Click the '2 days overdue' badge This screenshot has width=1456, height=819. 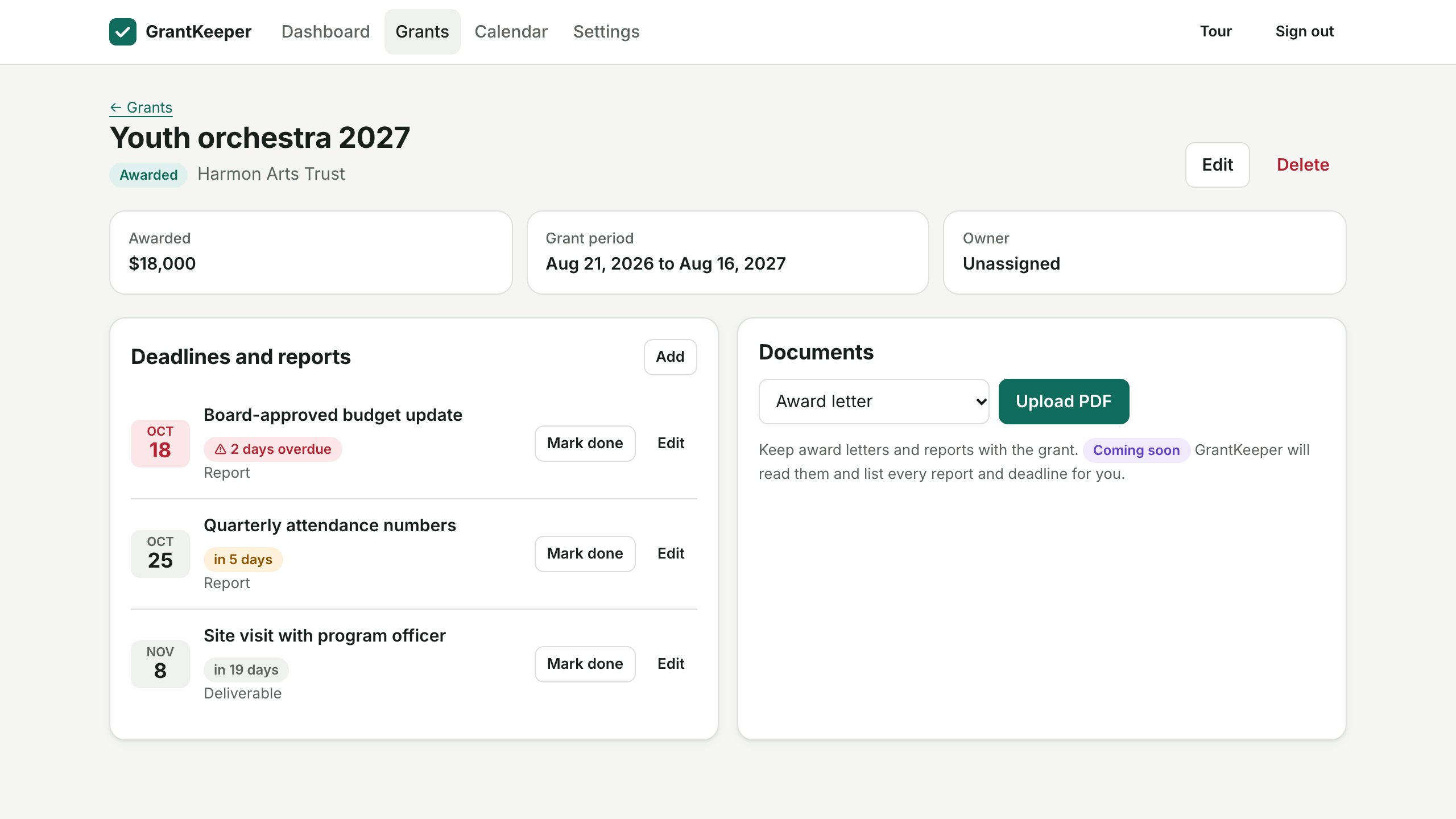pos(273,449)
